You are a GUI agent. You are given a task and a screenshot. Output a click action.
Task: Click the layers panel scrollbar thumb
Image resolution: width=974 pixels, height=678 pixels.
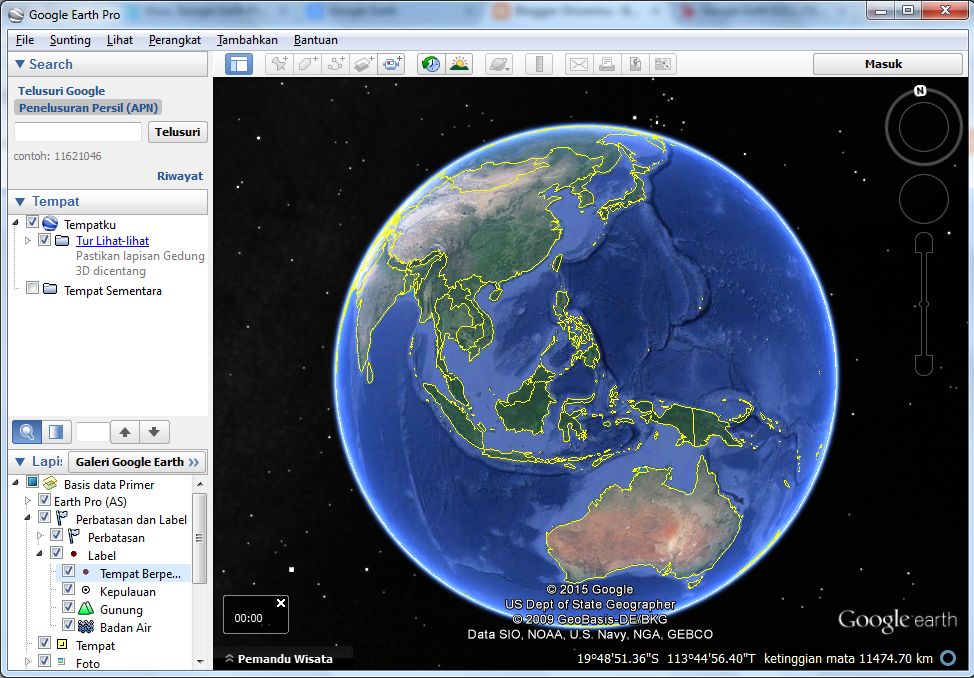click(x=199, y=538)
